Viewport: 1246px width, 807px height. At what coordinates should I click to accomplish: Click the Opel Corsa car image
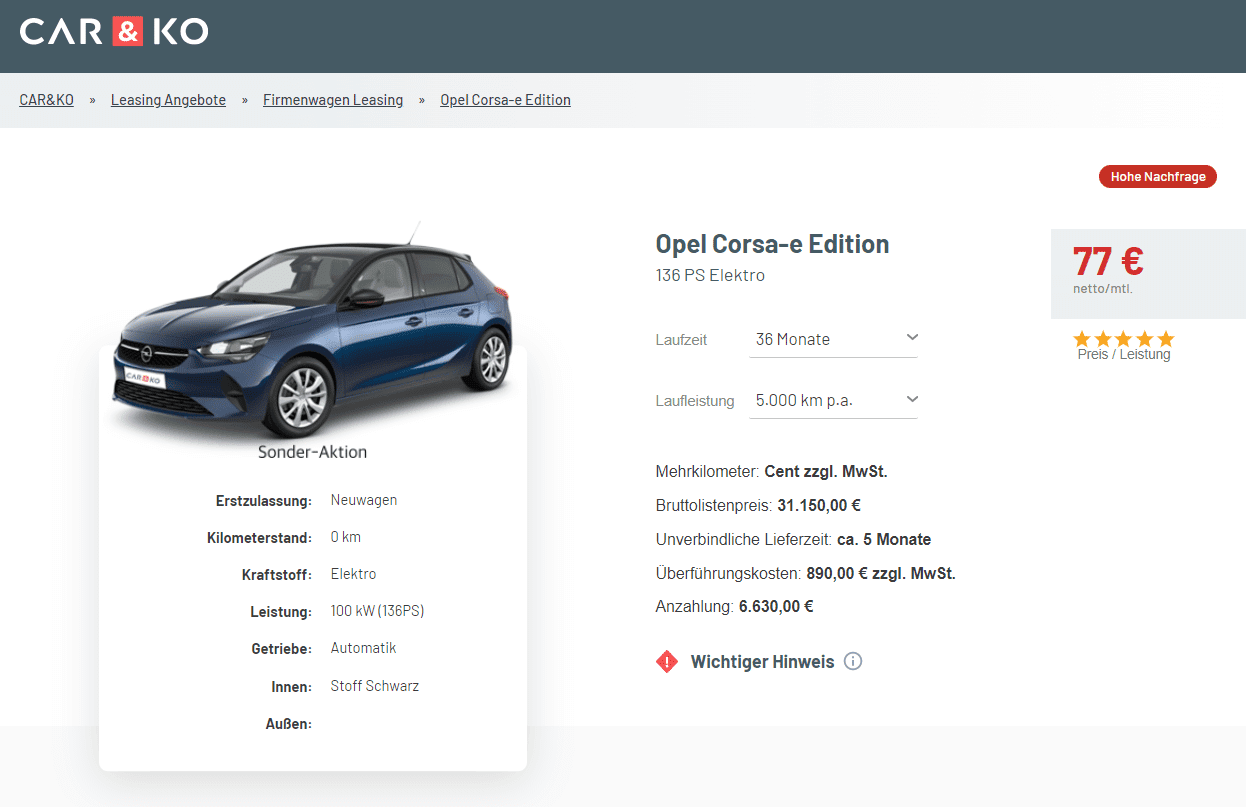pyautogui.click(x=312, y=330)
